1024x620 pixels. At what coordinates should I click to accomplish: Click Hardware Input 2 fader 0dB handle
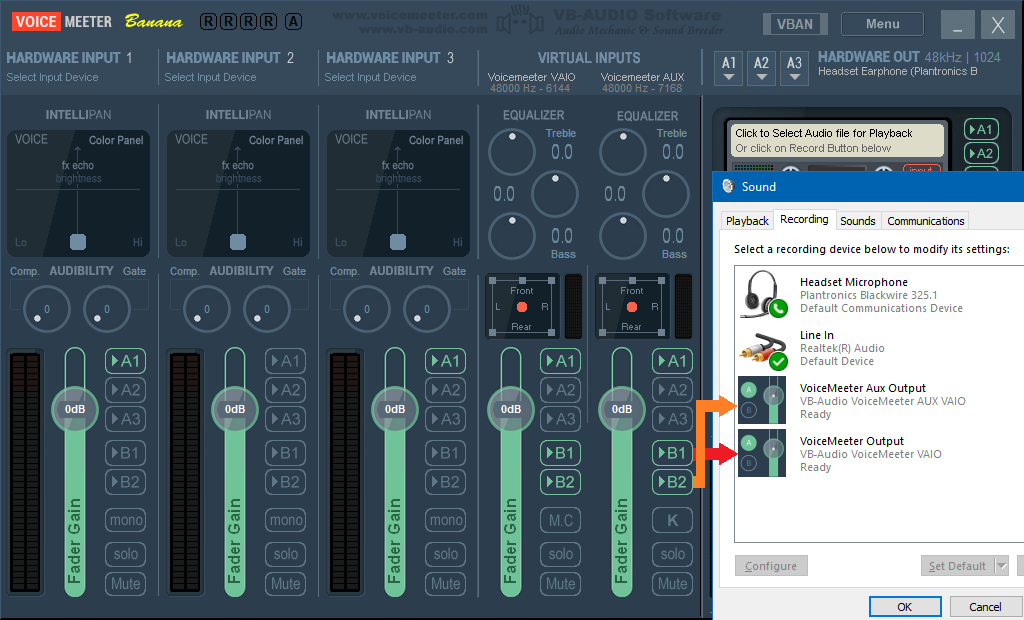234,409
